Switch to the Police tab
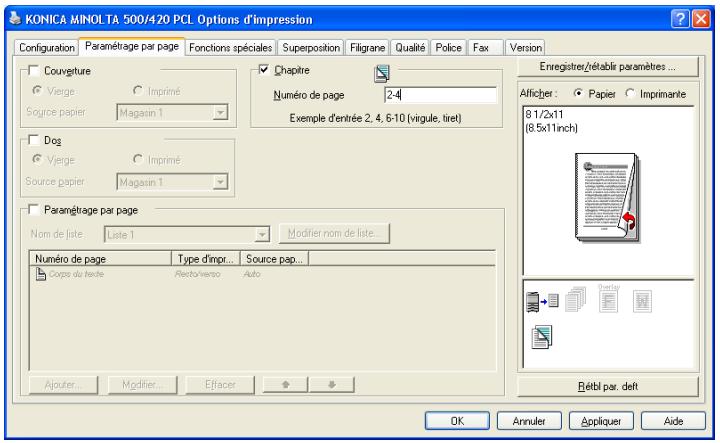Screen dimensions: 720x443 448,48
